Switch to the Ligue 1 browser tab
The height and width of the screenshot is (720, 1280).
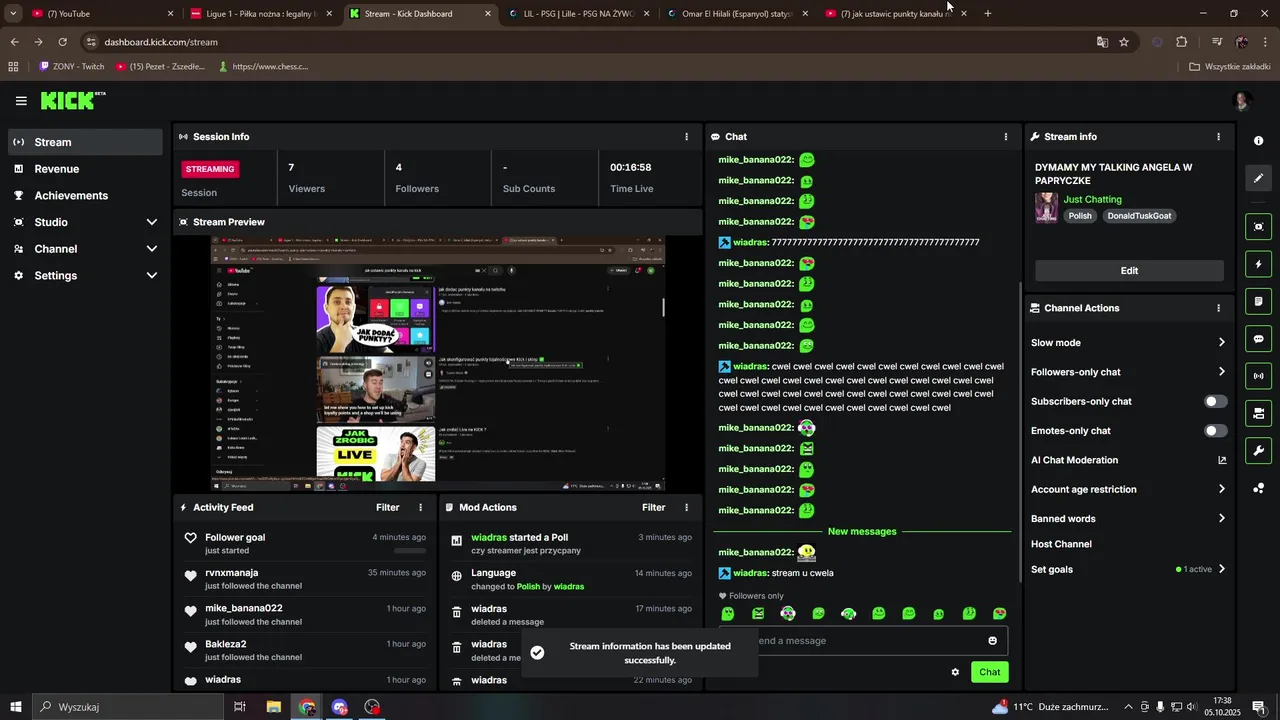pos(262,14)
